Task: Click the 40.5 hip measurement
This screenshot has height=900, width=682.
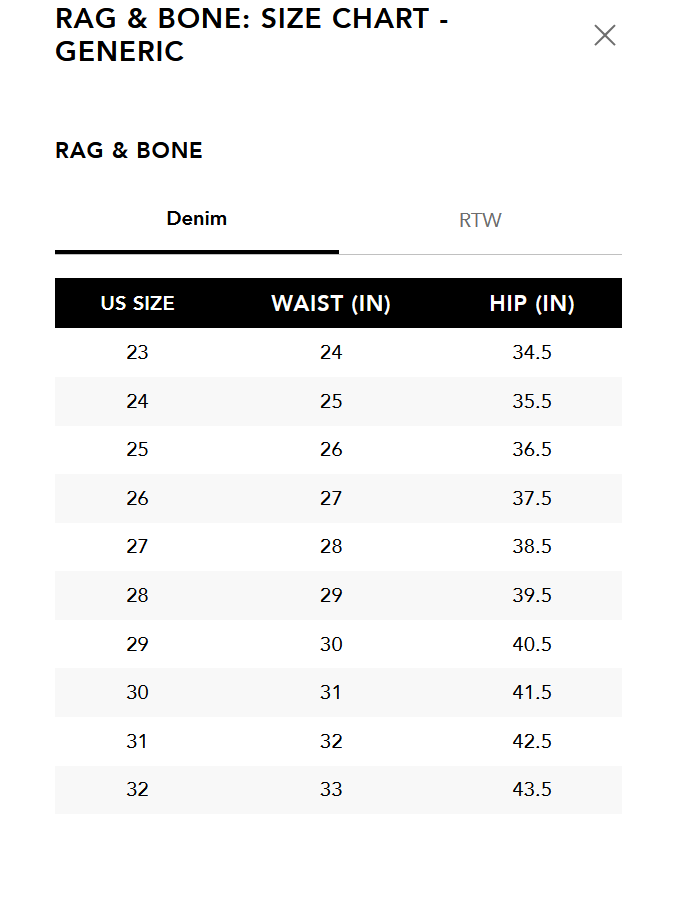Action: pos(532,644)
